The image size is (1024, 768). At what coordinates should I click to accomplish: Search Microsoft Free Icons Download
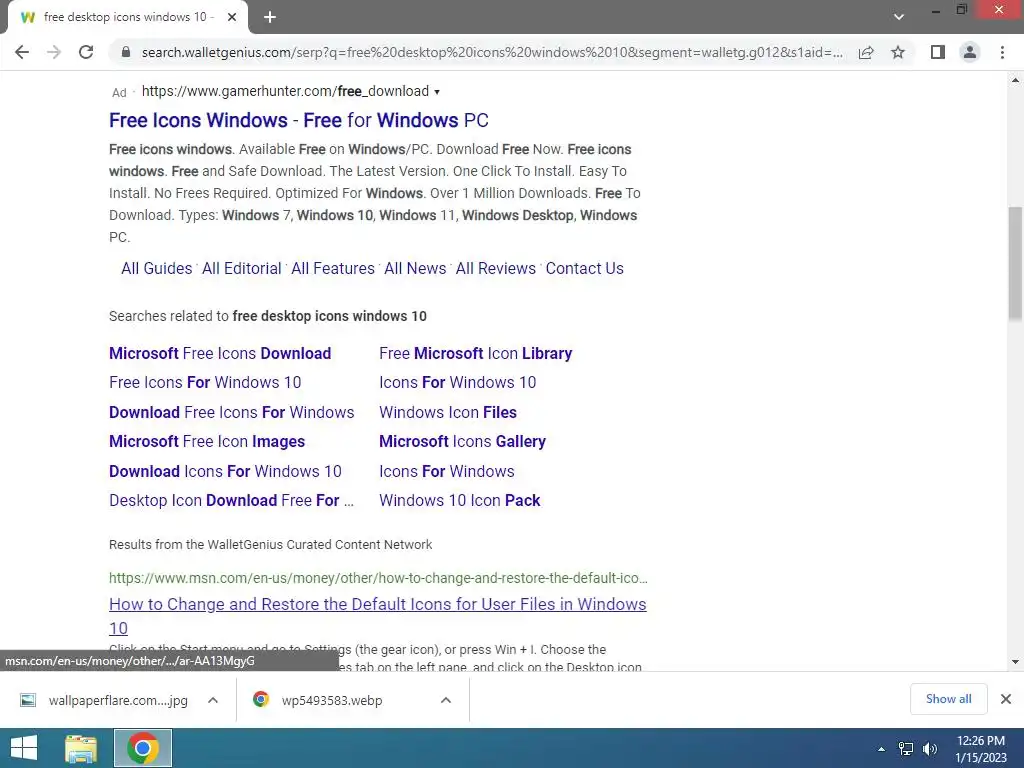[x=220, y=353]
